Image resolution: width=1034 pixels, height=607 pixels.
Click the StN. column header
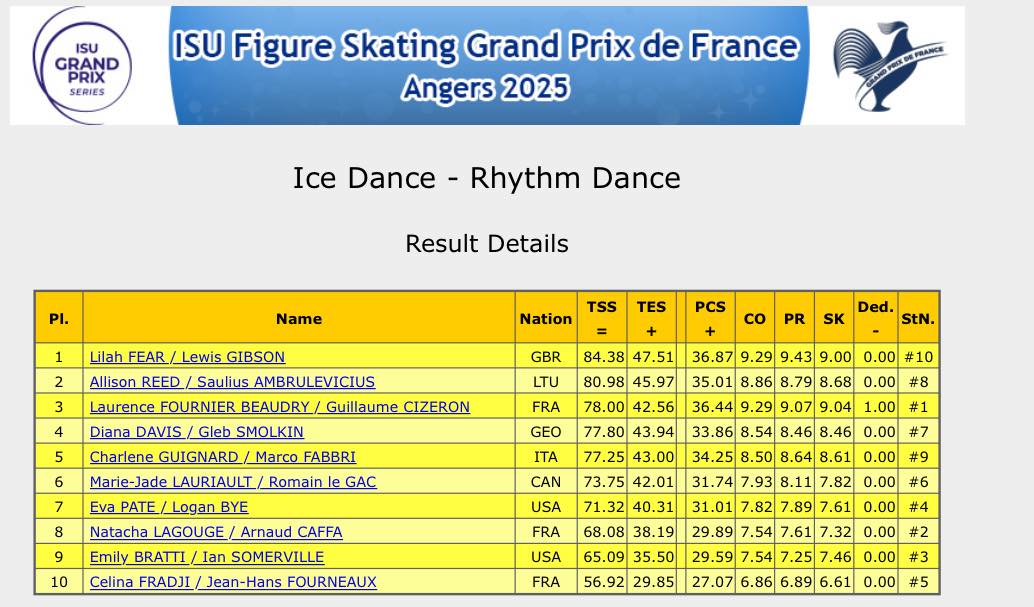[917, 319]
